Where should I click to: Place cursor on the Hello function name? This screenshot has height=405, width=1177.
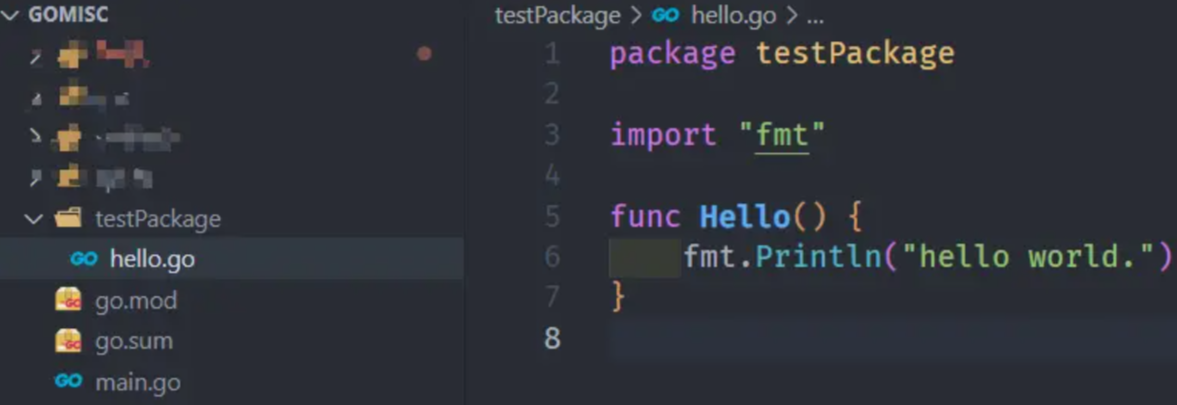[745, 218]
